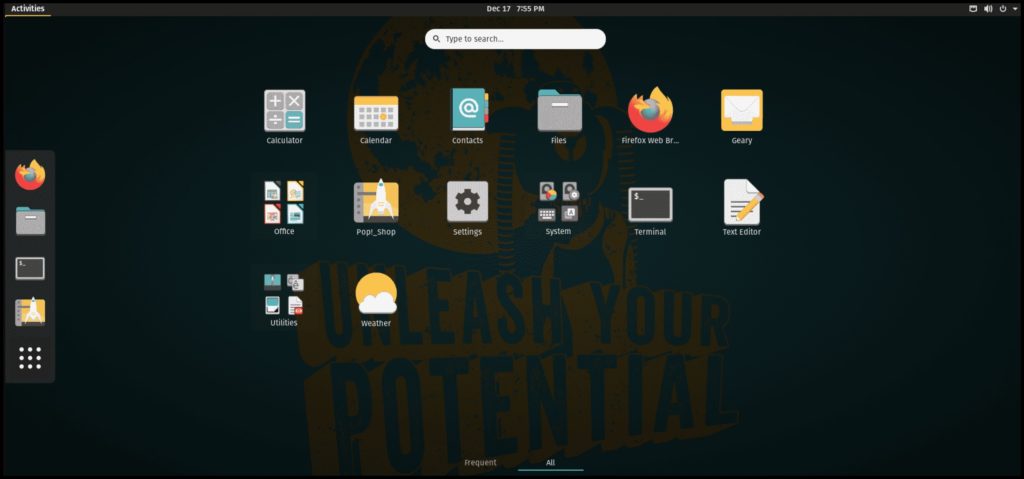The image size is (1024, 479).
Task: Click the search magnifier icon
Action: (x=436, y=39)
